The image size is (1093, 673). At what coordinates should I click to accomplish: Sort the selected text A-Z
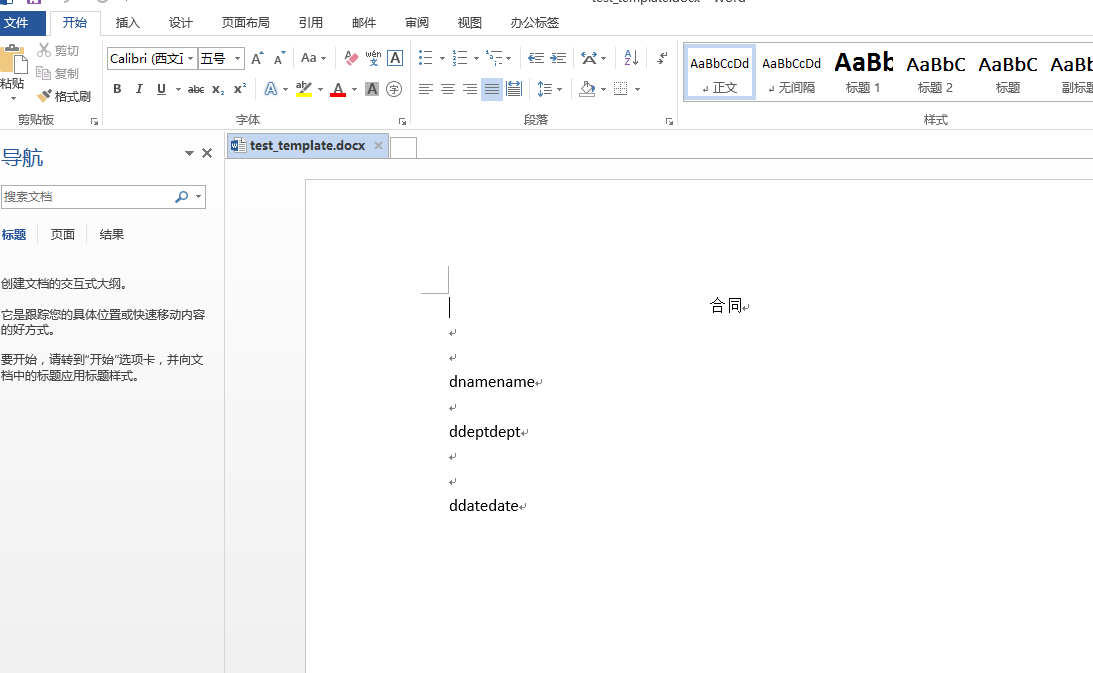[631, 58]
